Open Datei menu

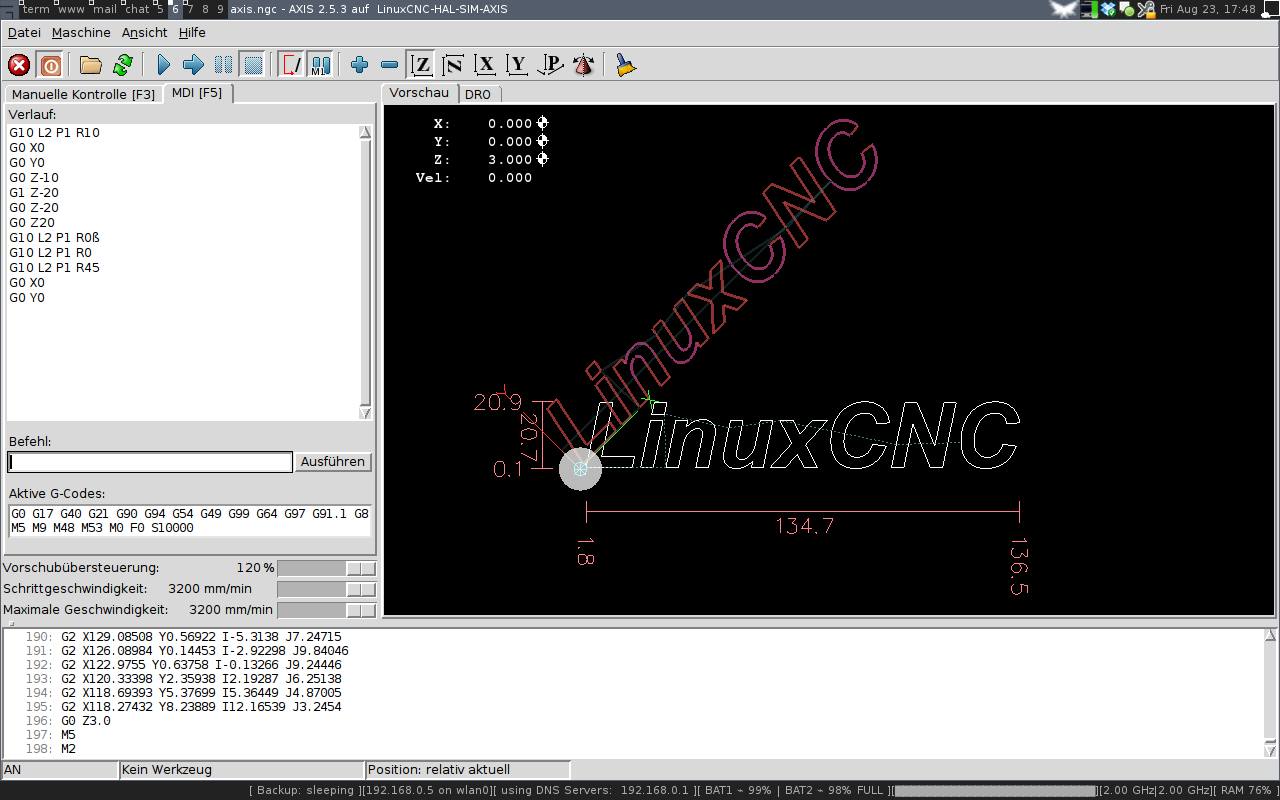(x=24, y=32)
